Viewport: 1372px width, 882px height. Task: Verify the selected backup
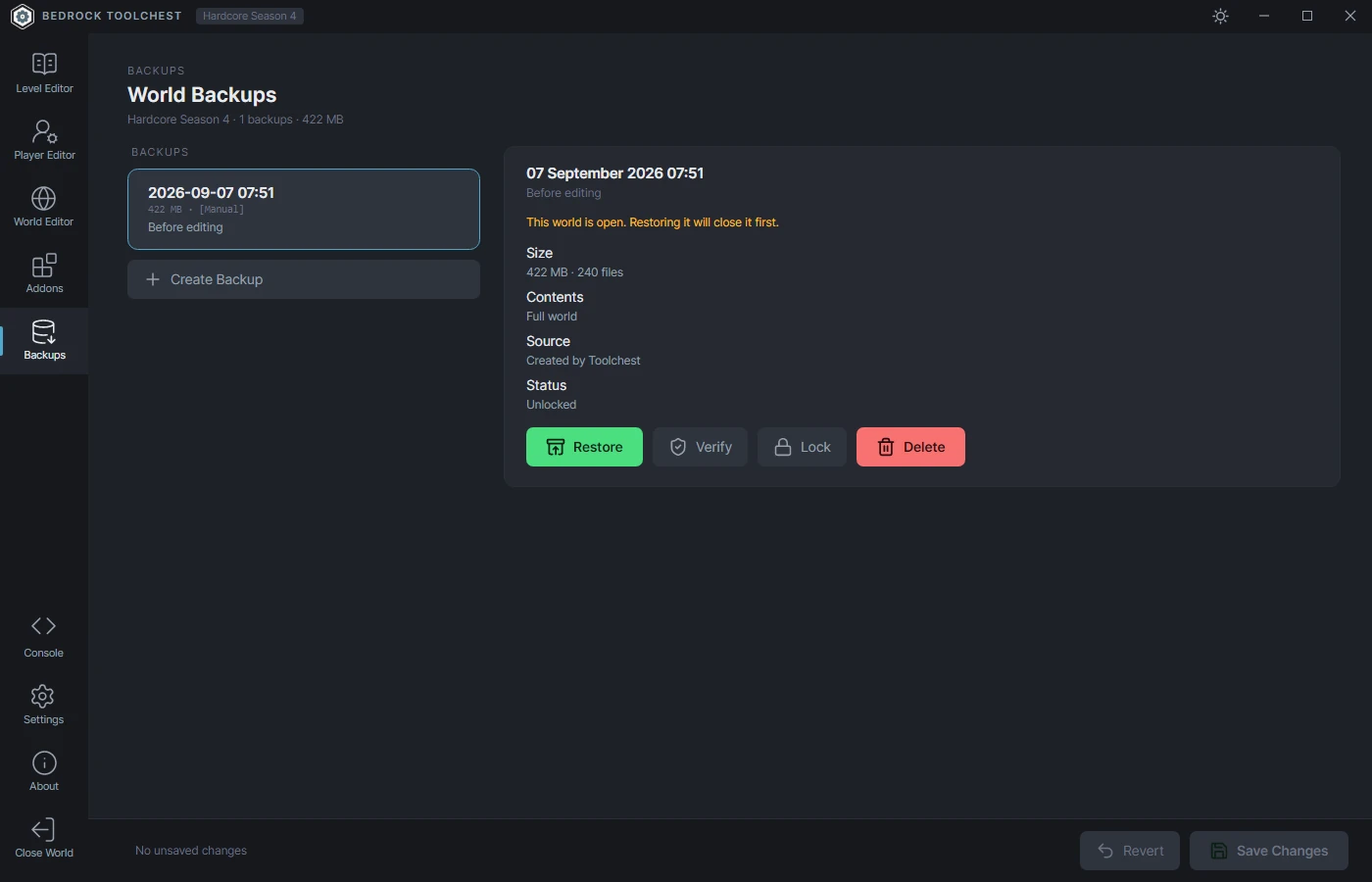click(700, 447)
